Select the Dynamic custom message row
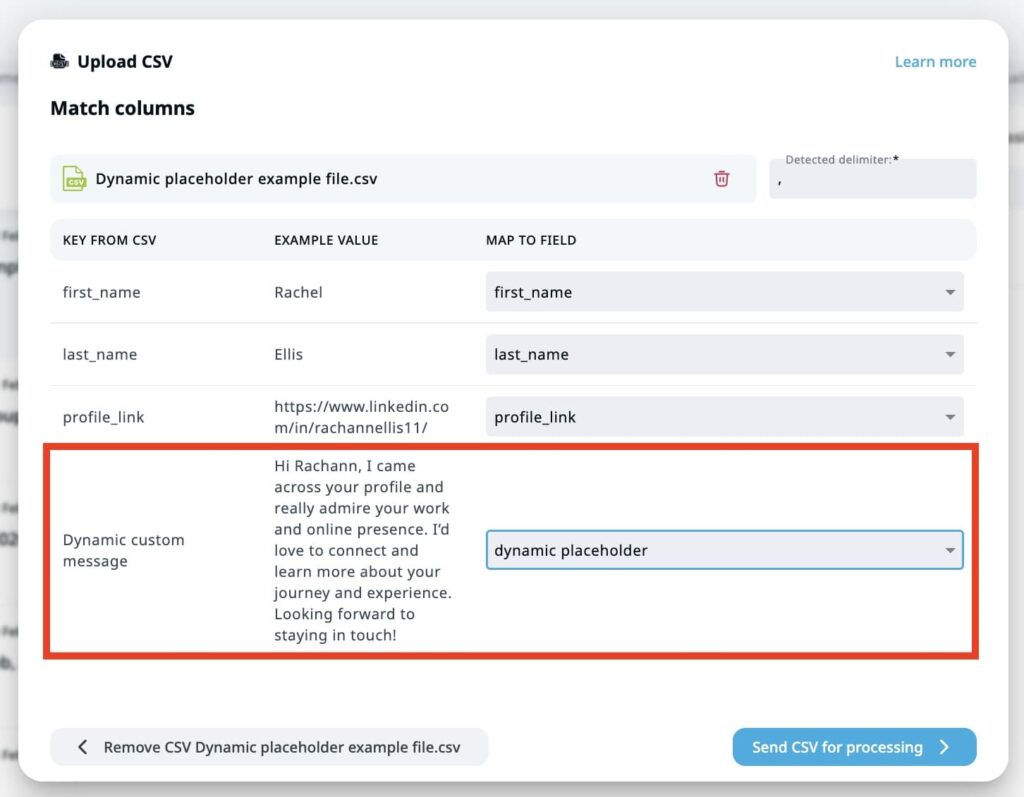The width and height of the screenshot is (1024, 797). pos(123,550)
